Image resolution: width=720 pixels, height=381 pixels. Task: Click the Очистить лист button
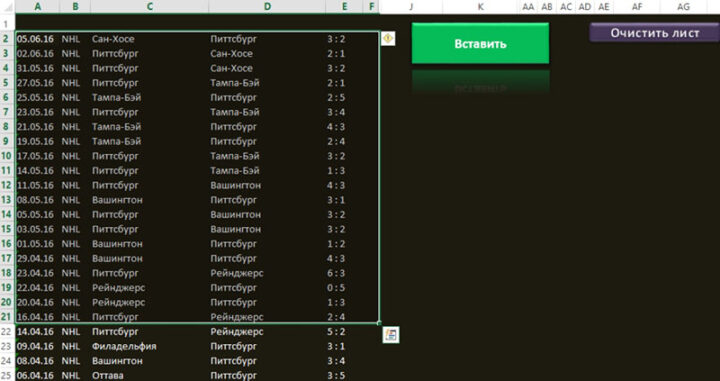pyautogui.click(x=654, y=33)
